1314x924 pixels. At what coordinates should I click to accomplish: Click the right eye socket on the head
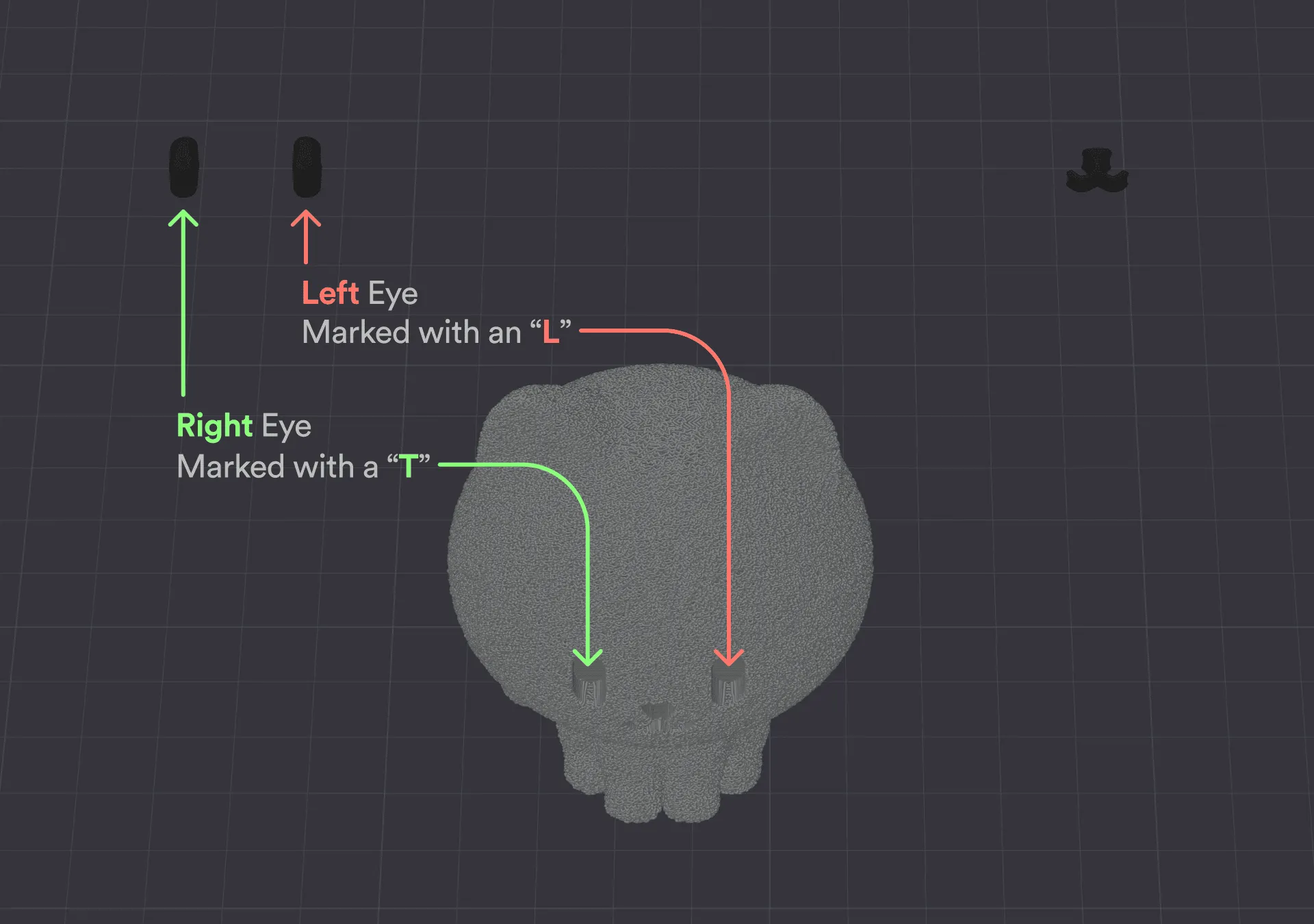[589, 682]
